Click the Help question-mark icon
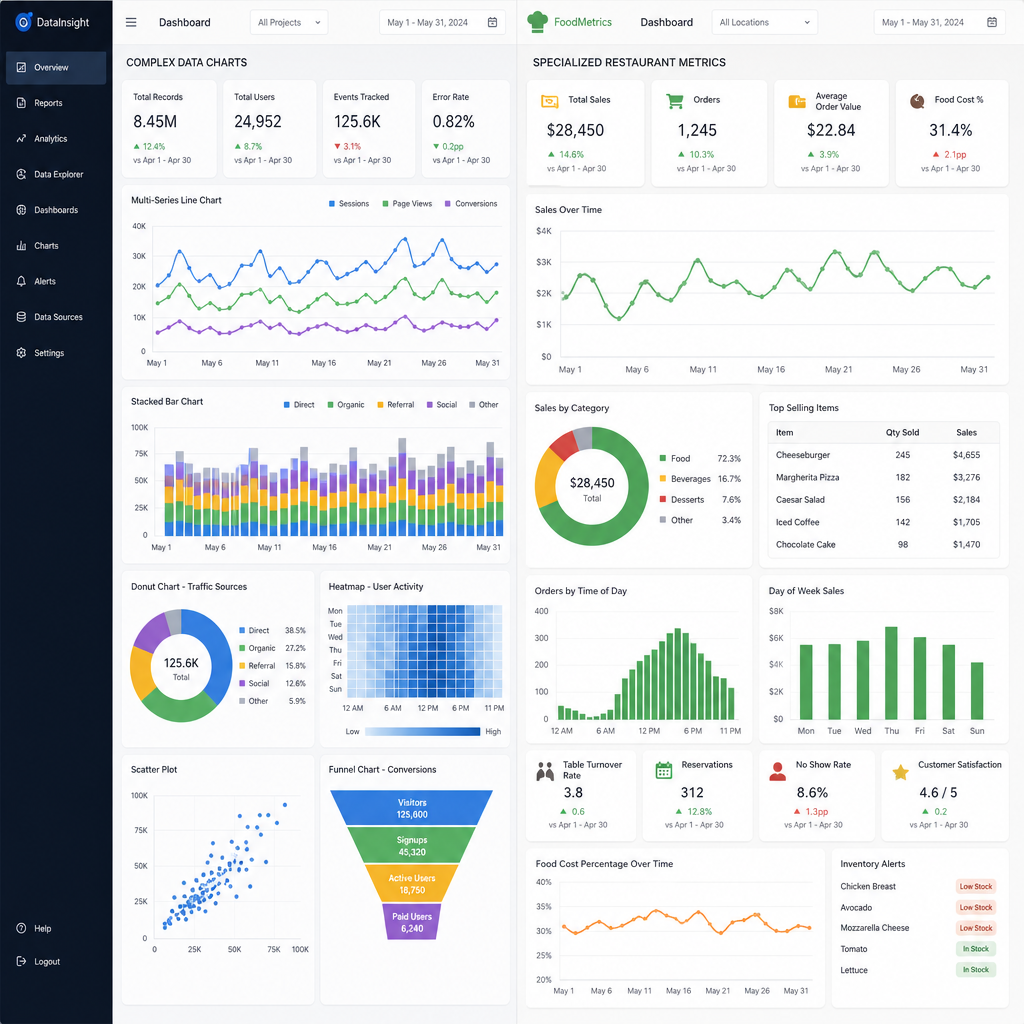 click(x=22, y=928)
